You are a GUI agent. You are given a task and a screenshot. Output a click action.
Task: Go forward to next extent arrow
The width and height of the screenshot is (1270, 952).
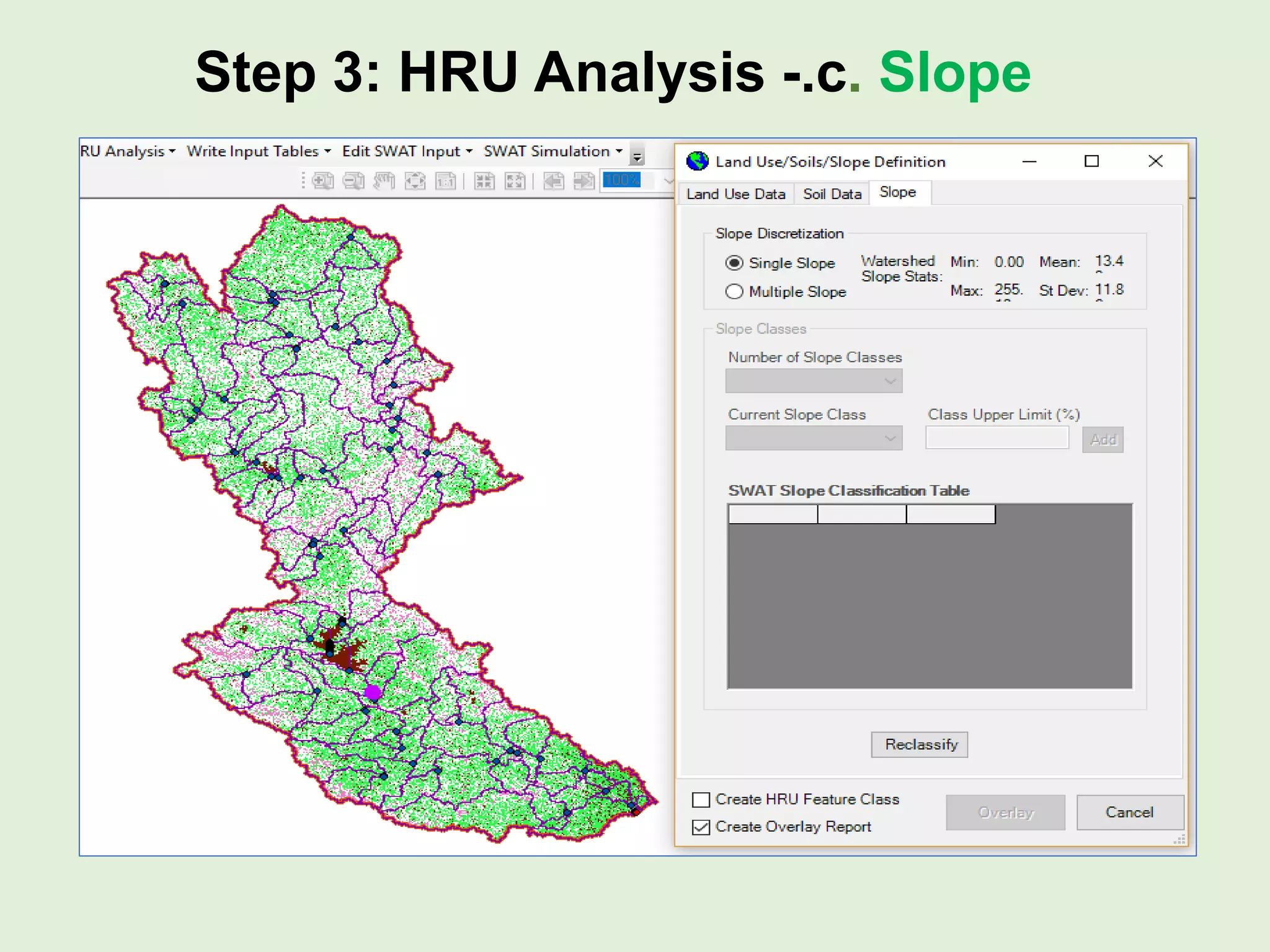point(584,181)
